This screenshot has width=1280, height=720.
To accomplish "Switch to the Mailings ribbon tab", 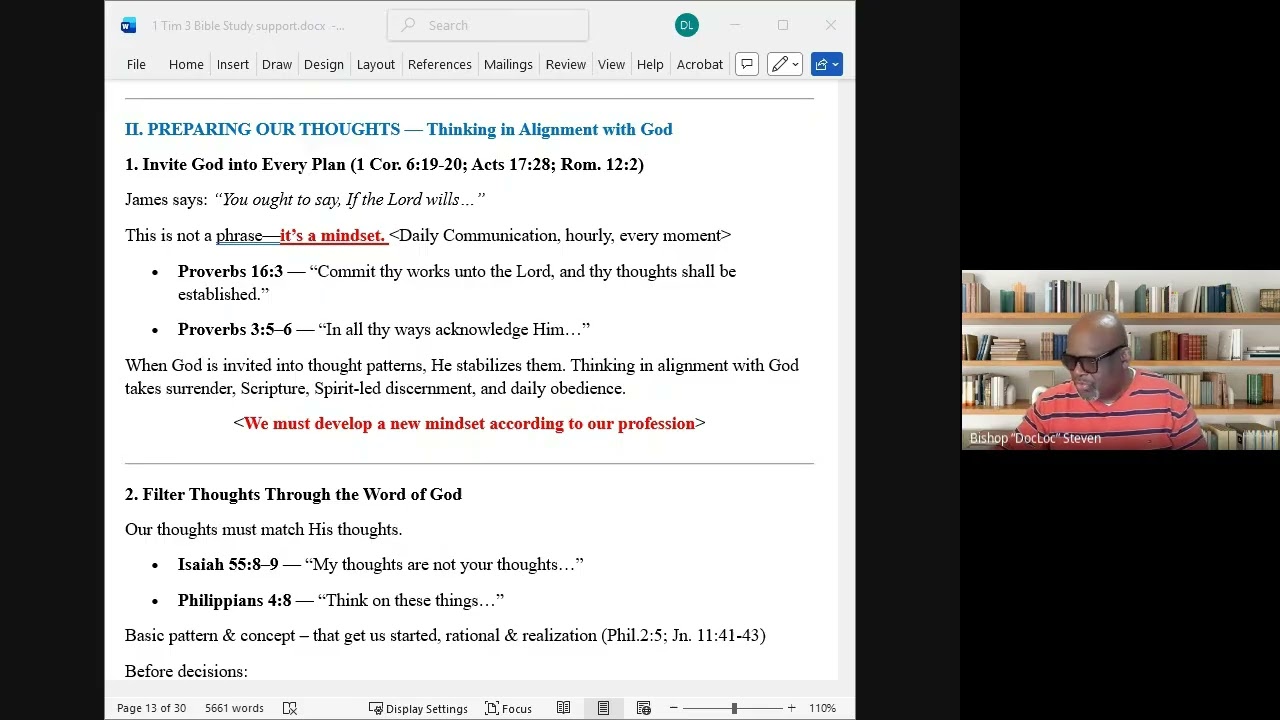I will click(508, 64).
